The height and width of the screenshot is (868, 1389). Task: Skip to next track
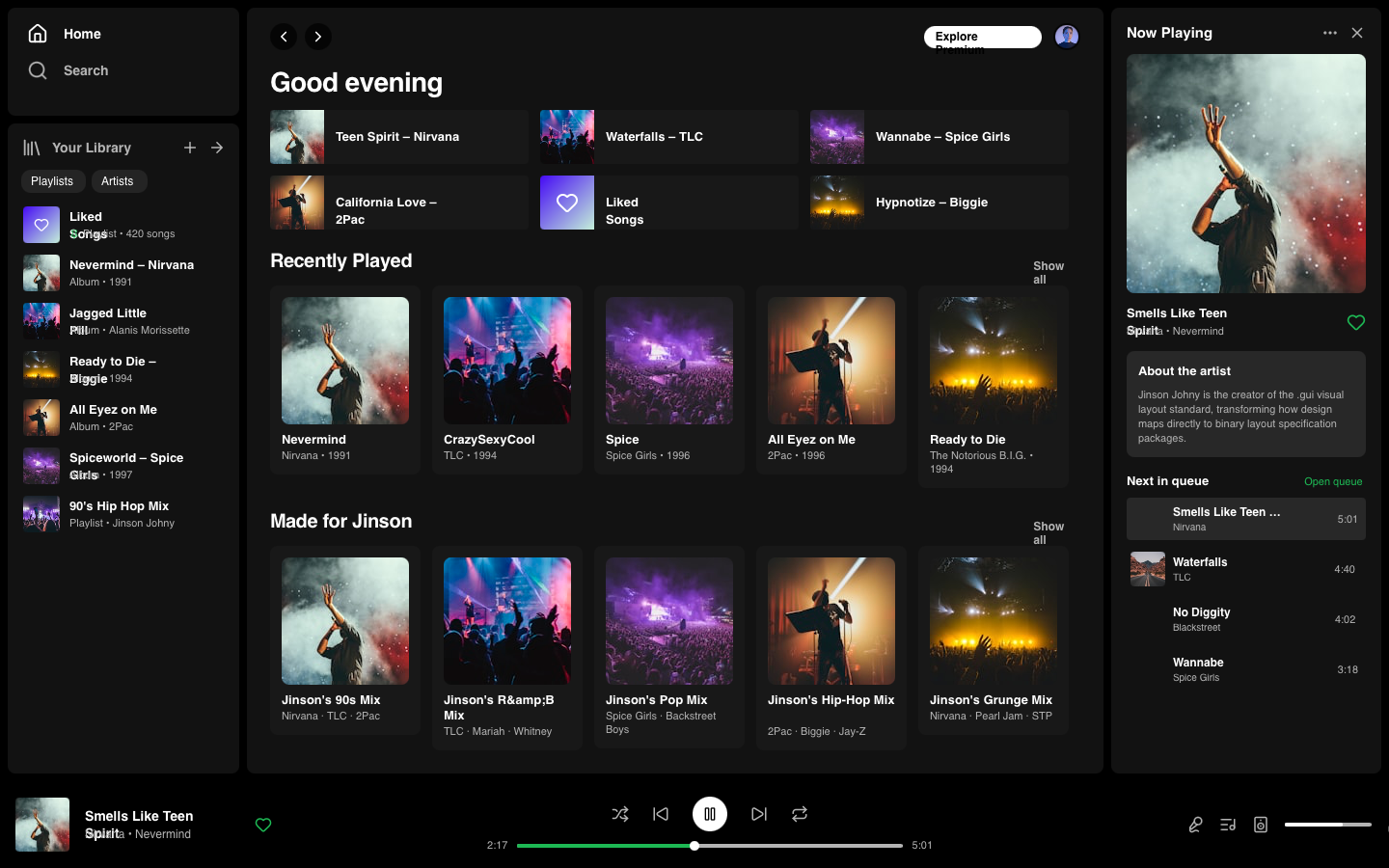759,814
